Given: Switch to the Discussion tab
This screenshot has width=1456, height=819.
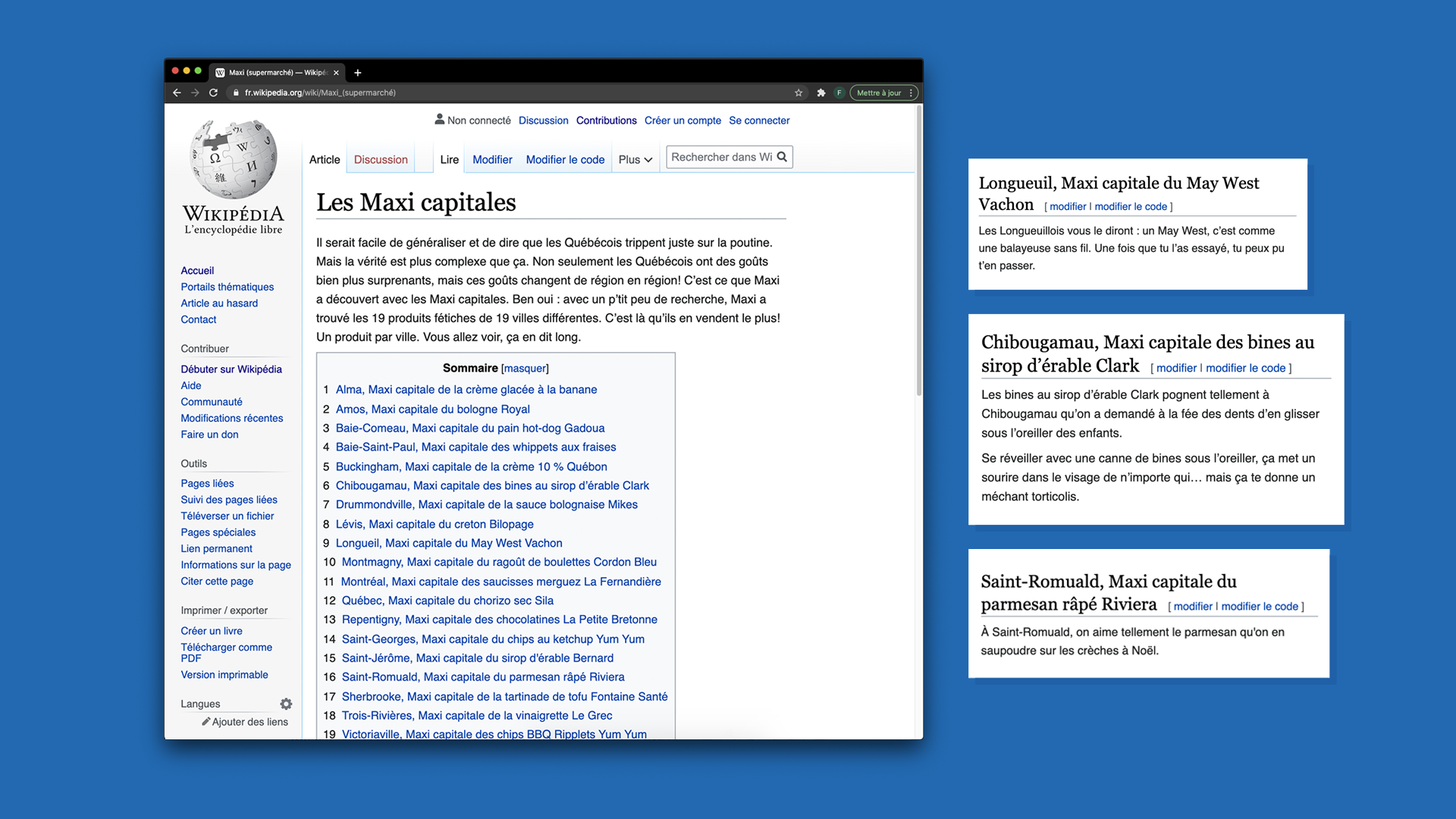Looking at the screenshot, I should pos(381,160).
